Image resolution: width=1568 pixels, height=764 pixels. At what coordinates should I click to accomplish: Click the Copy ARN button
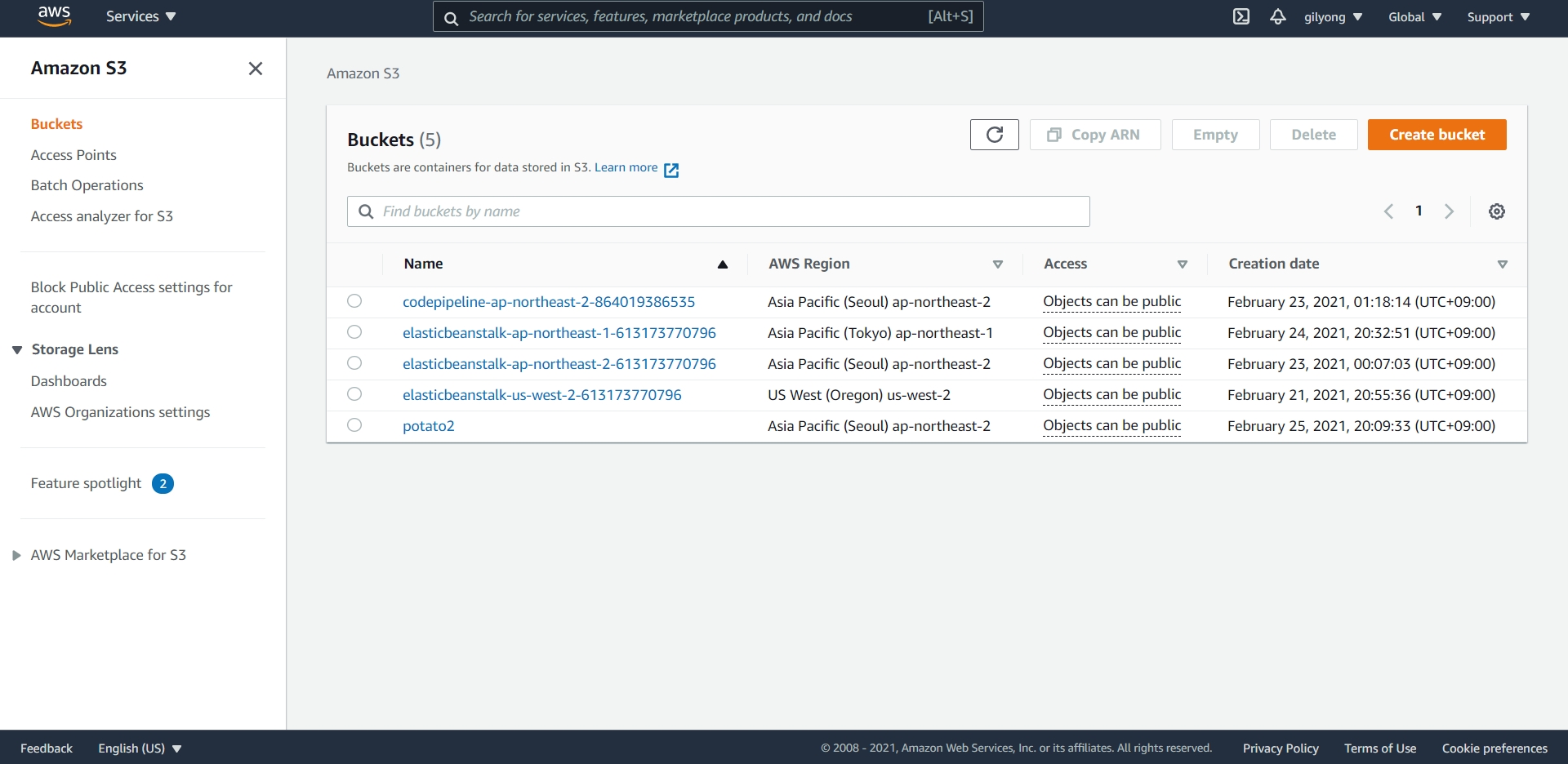click(x=1095, y=135)
